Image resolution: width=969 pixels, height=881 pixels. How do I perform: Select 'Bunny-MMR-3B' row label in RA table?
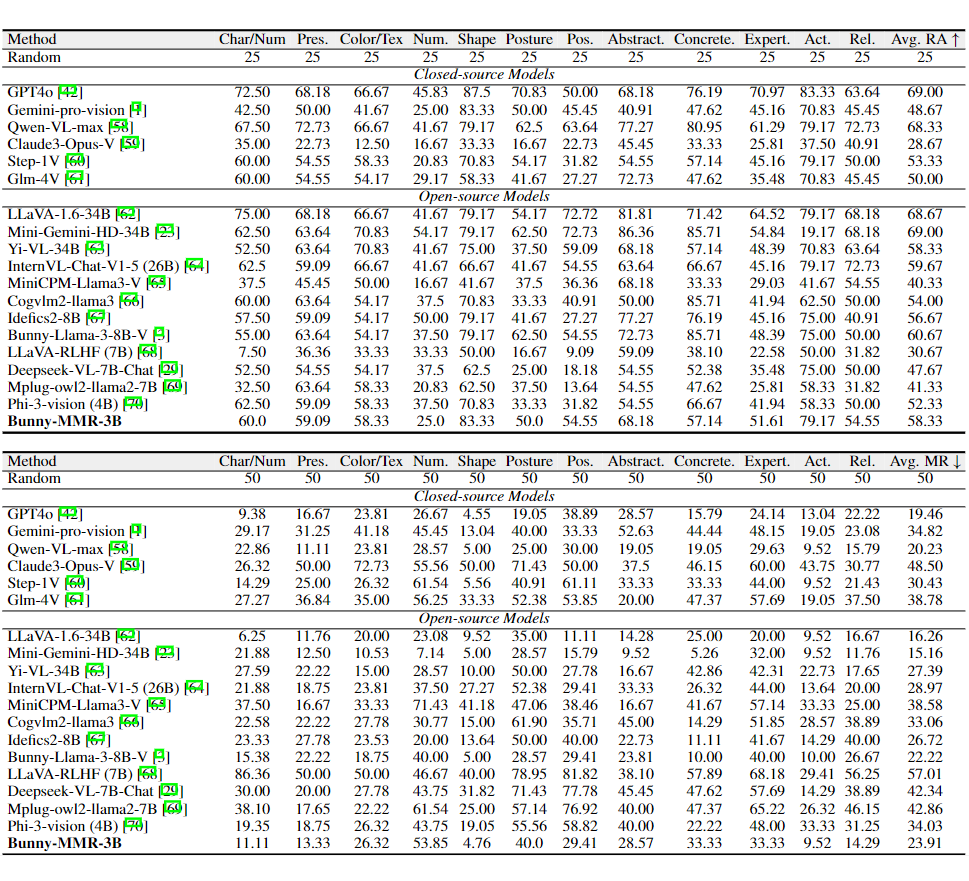coord(64,421)
